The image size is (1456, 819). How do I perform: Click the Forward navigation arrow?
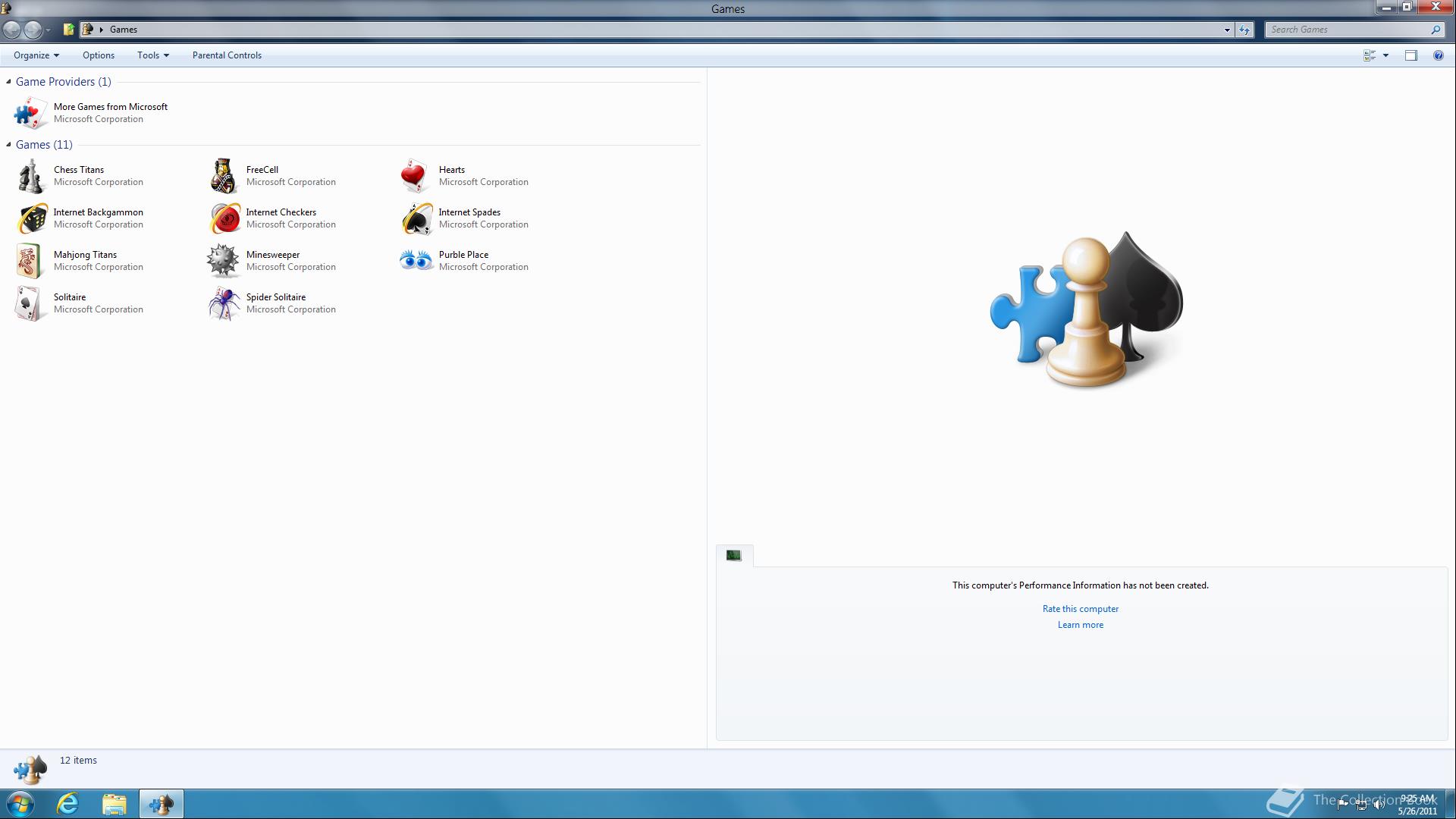33,30
